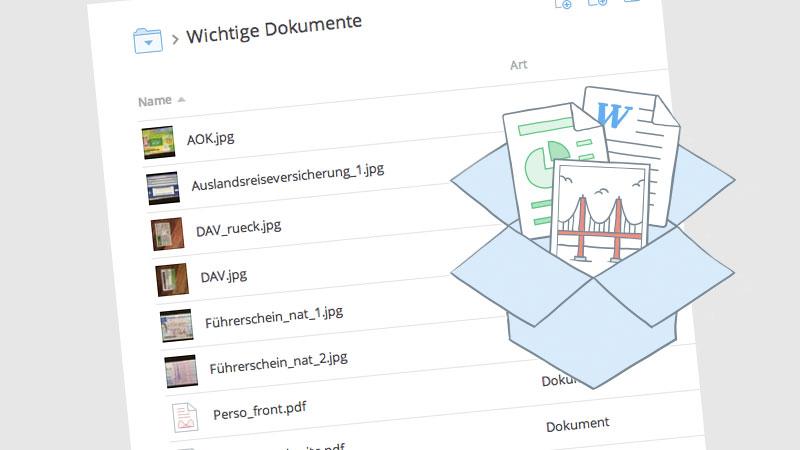Open the AOK.jpg thumbnail preview
This screenshot has width=800, height=450.
tap(158, 142)
